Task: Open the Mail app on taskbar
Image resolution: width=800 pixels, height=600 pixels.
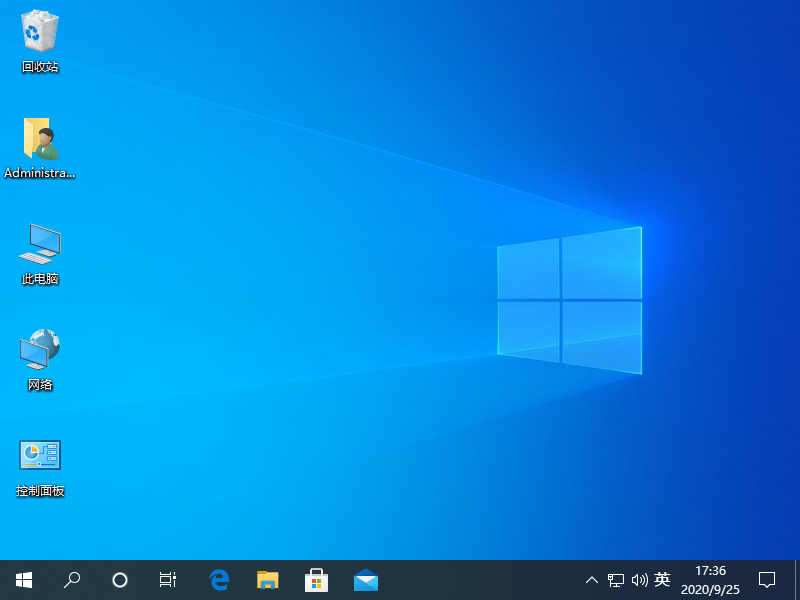Action: click(366, 579)
